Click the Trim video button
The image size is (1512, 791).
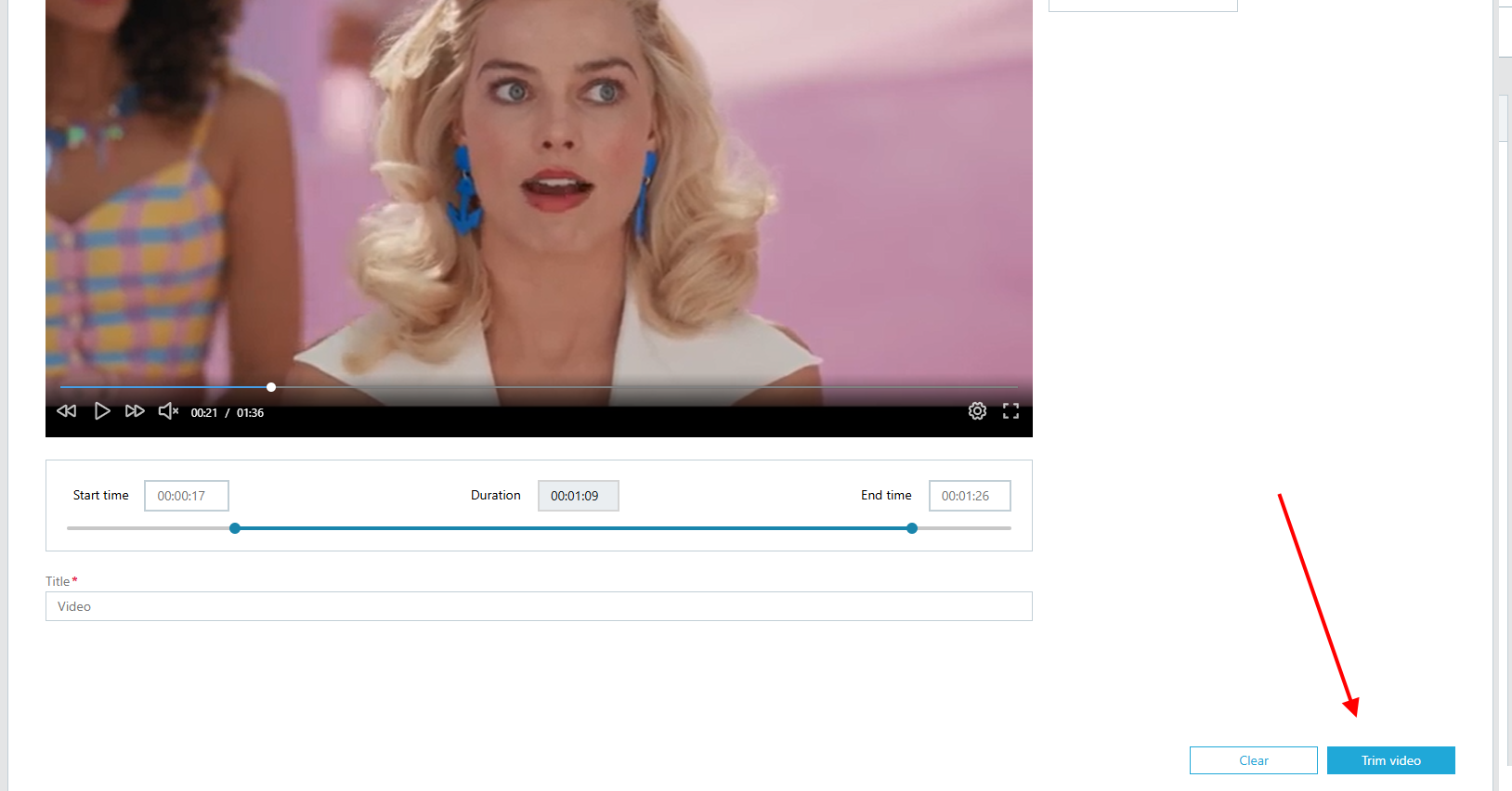(x=1391, y=760)
